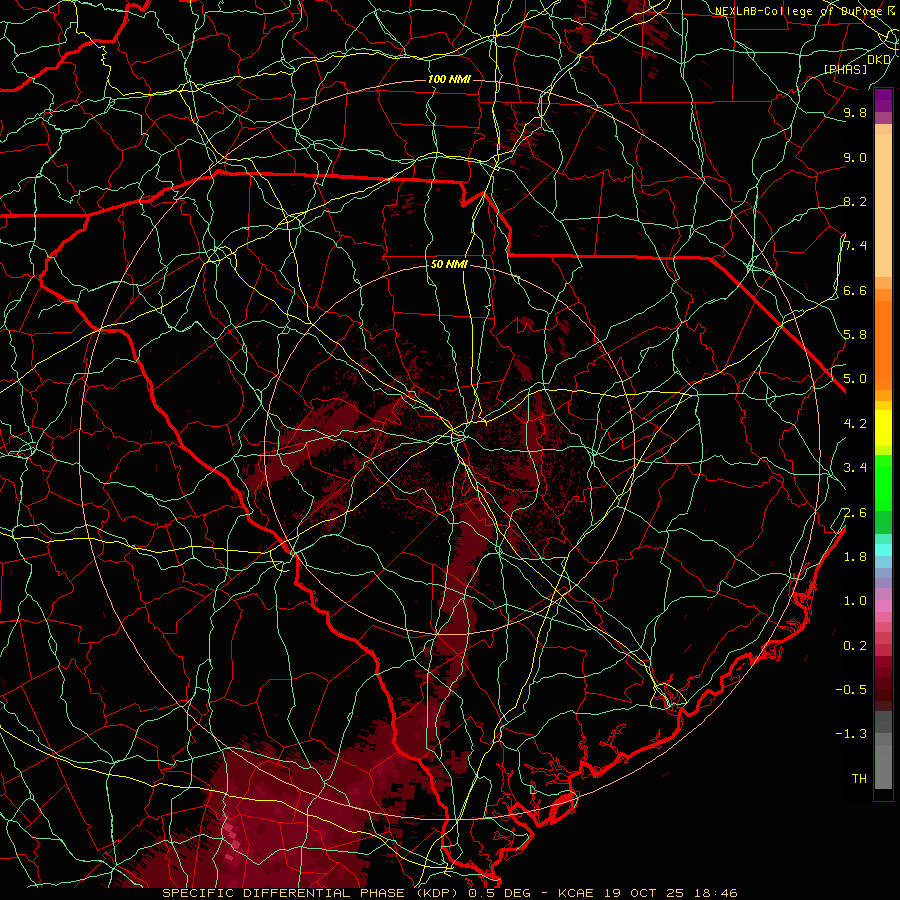Click the 5.8 value on color scale
900x900 pixels.
855,335
